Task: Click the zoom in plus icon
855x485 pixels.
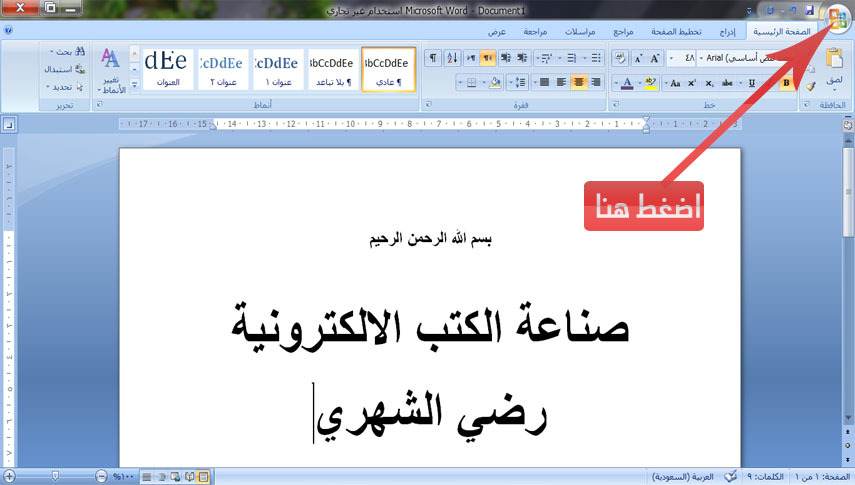Action: [9, 476]
